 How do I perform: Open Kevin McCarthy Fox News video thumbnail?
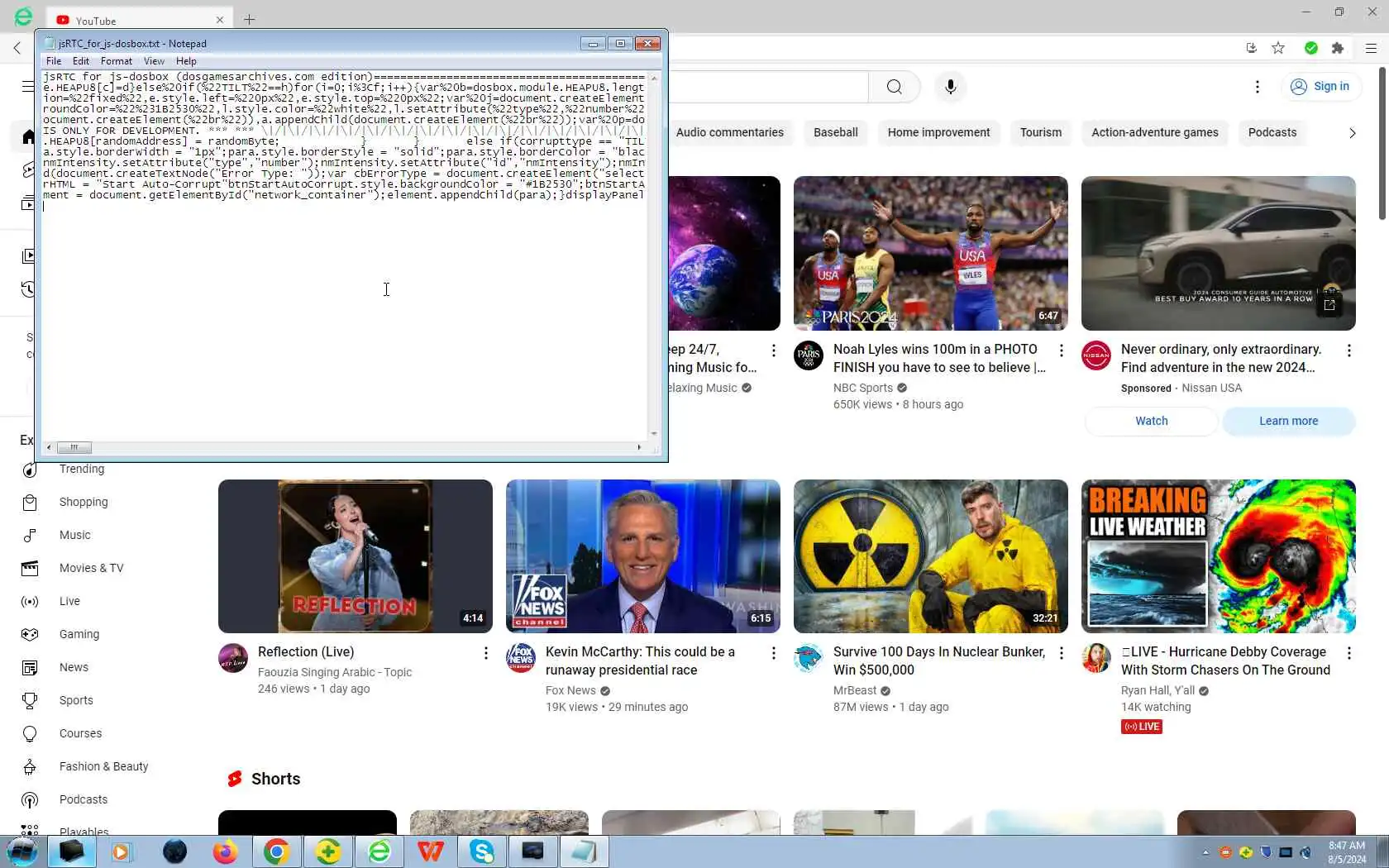pyautogui.click(x=643, y=556)
